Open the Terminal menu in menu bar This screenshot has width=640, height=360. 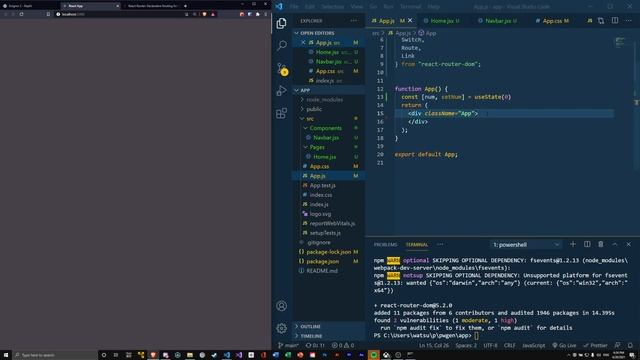pos(410,7)
